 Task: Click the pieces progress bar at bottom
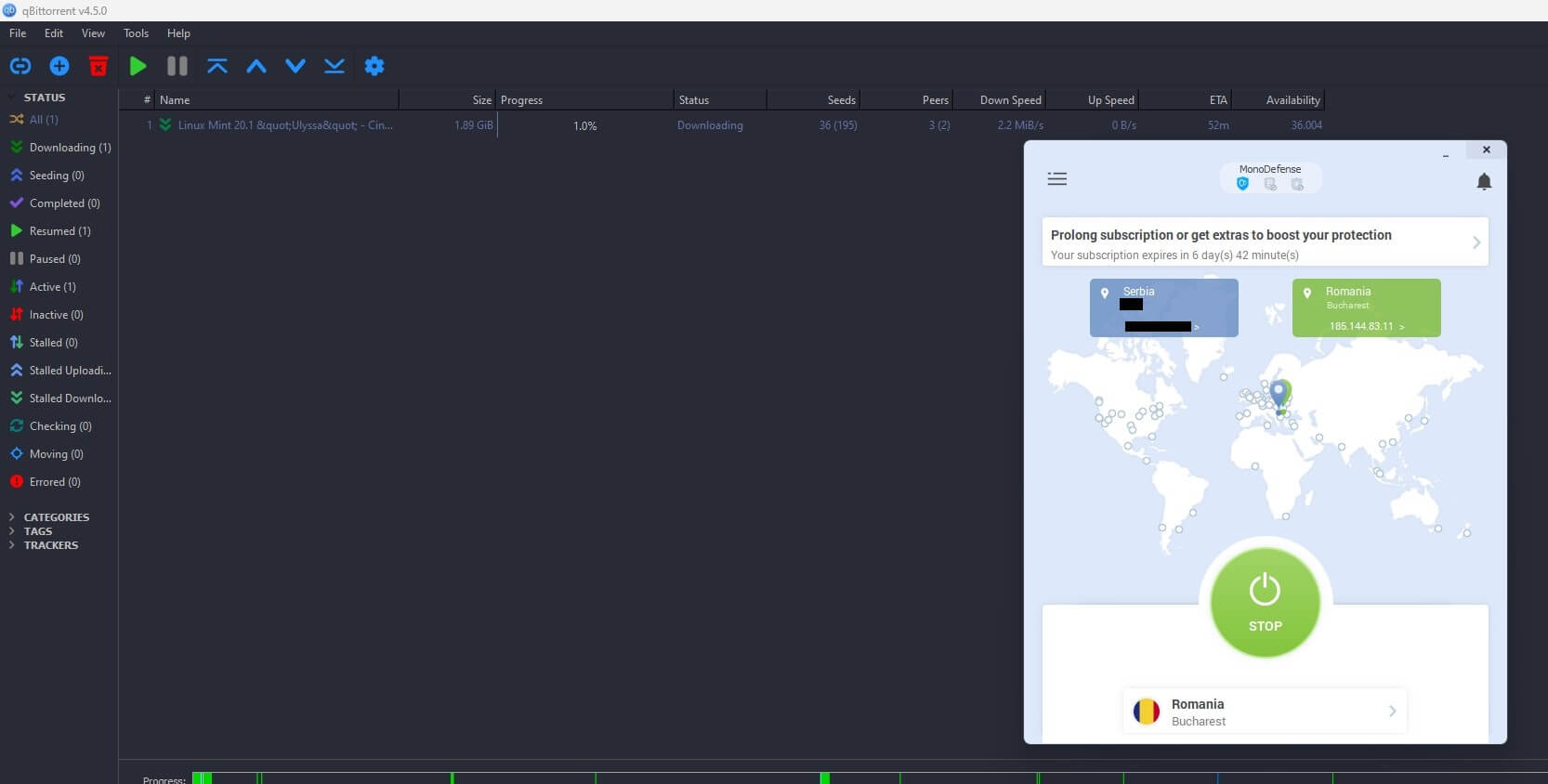pos(870,777)
